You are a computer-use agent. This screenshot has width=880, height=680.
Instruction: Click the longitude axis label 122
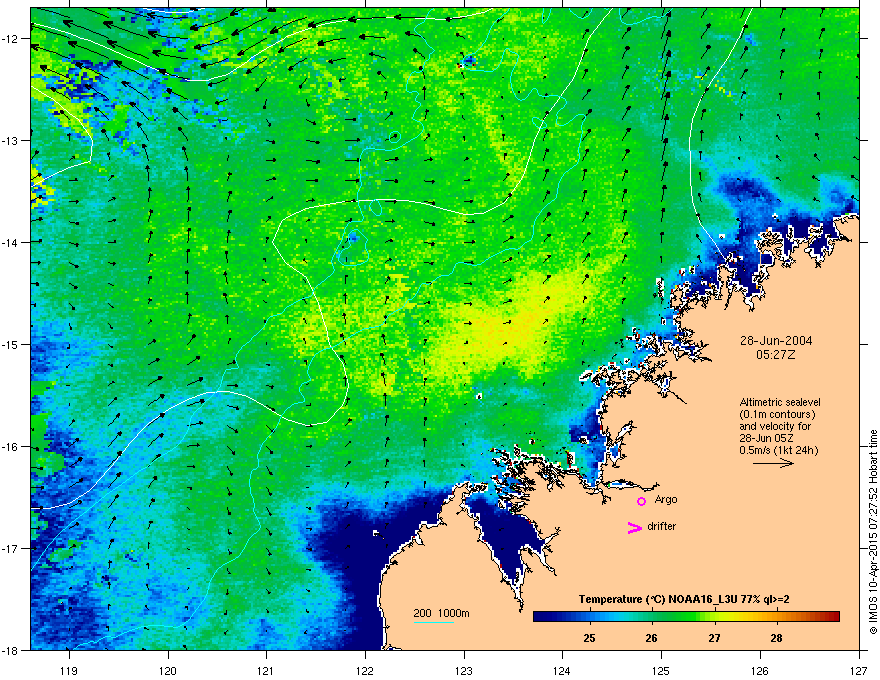pyautogui.click(x=365, y=670)
